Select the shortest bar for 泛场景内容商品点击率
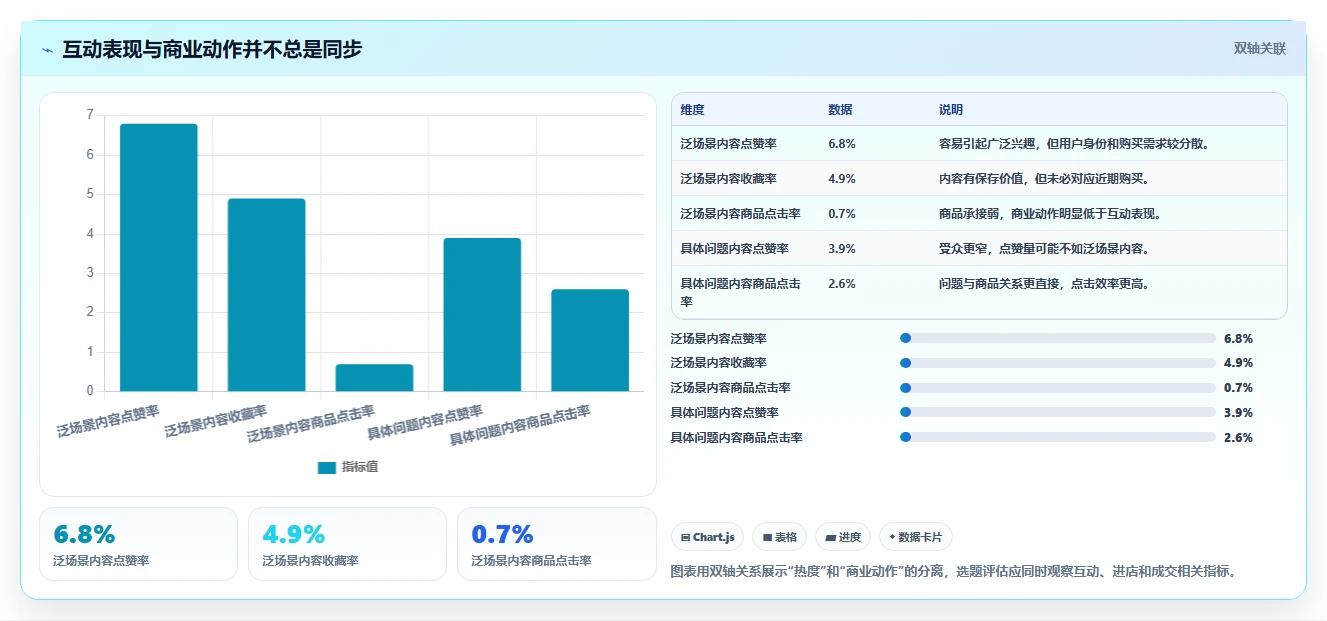 374,377
